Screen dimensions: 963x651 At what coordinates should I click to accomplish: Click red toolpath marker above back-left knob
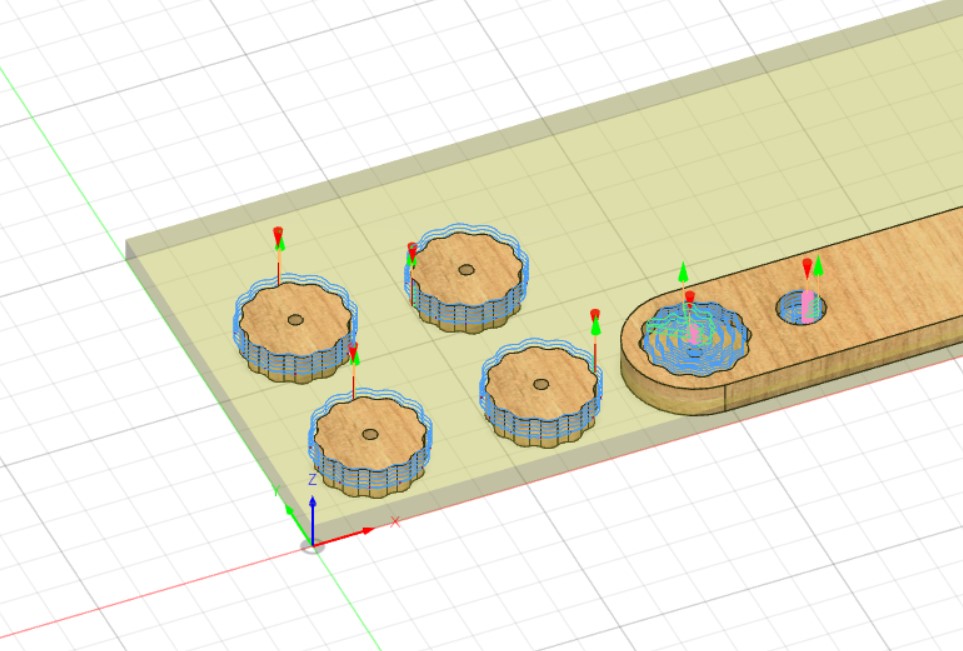click(278, 233)
